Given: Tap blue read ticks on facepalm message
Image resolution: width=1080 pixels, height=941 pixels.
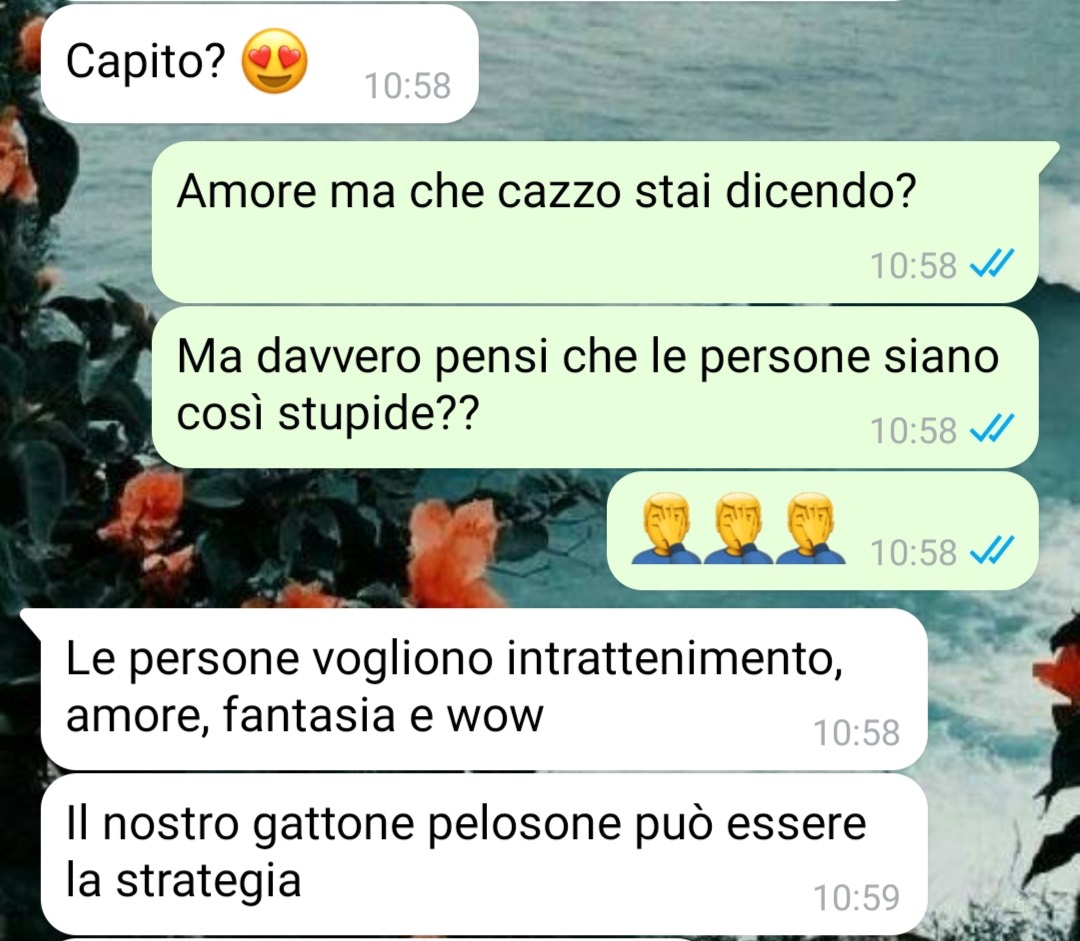Looking at the screenshot, I should coord(992,550).
